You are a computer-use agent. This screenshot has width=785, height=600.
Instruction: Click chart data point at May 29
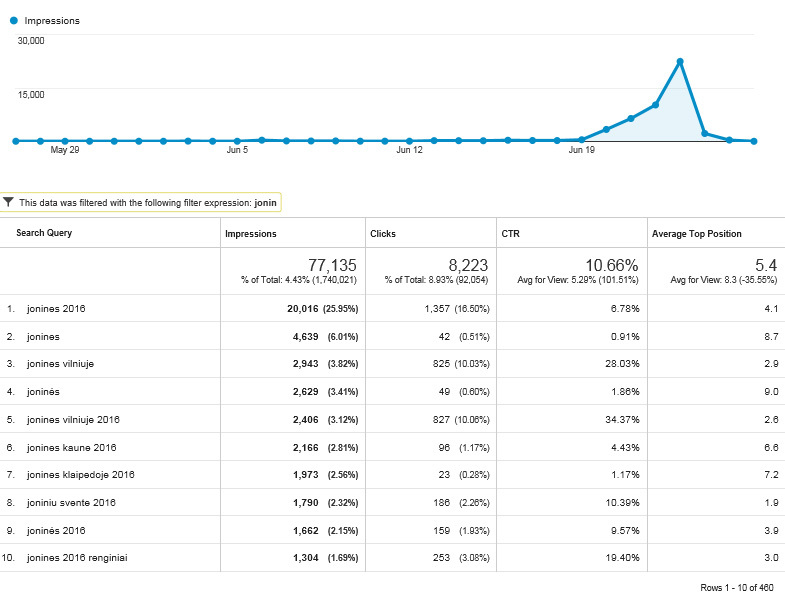[x=65, y=141]
